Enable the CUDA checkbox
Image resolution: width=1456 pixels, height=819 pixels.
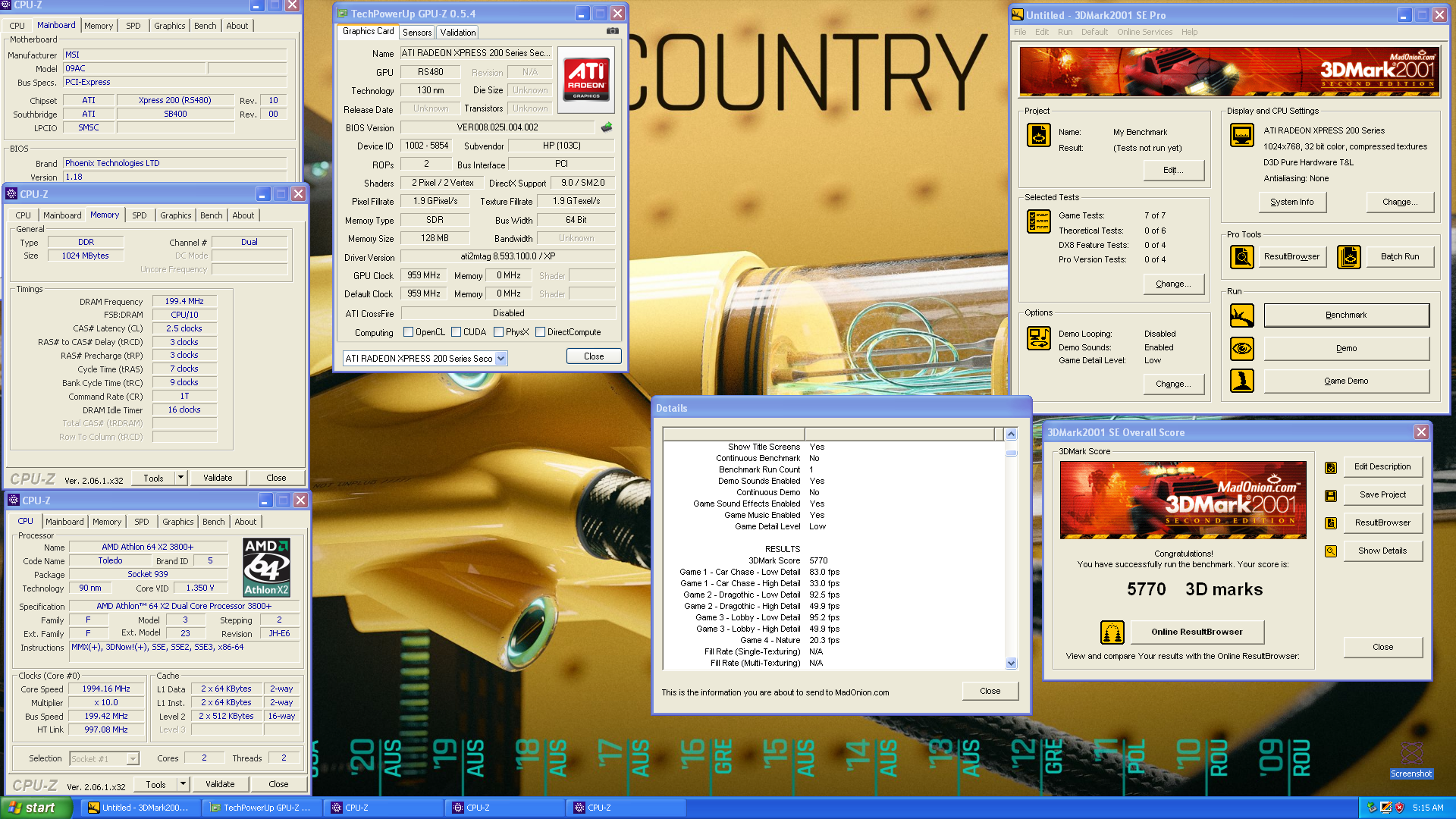click(x=456, y=332)
